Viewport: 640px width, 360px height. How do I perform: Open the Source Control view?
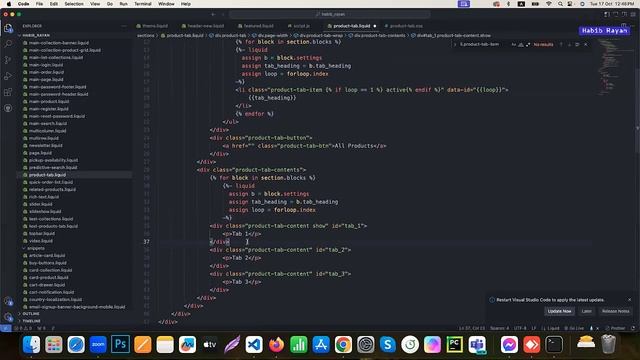click(8, 60)
